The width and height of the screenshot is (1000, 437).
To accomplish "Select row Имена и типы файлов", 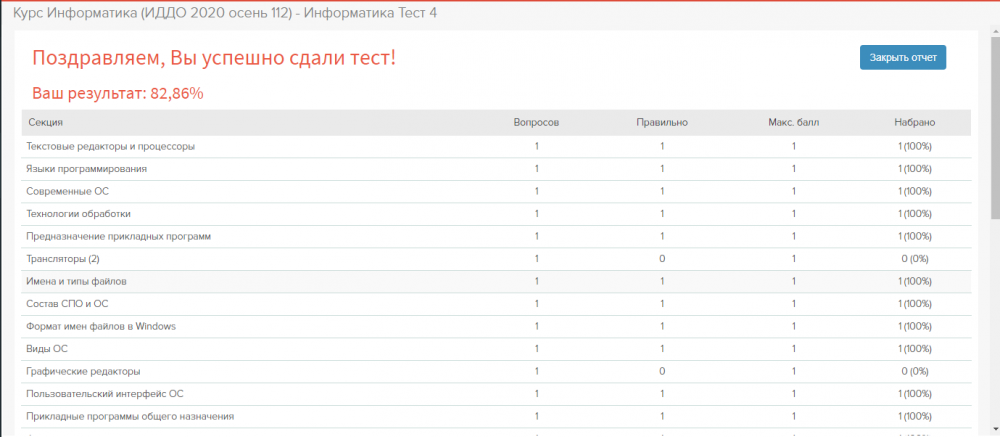I will coord(496,281).
